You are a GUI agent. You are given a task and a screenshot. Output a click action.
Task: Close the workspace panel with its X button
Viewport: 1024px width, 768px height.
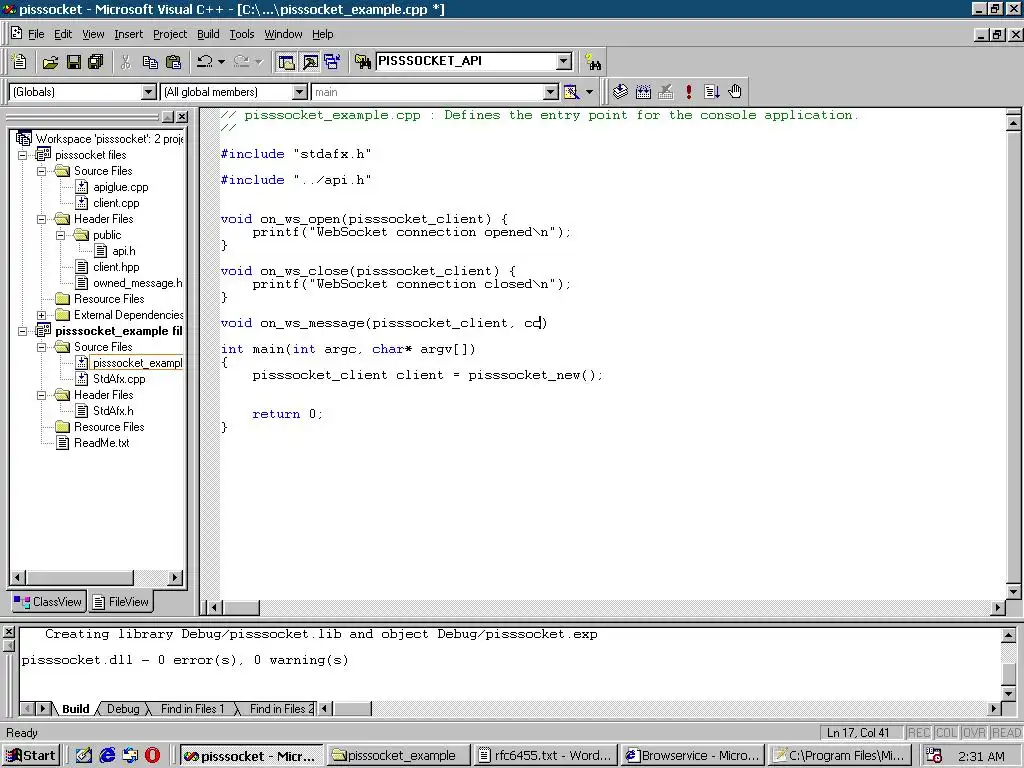pyautogui.click(x=182, y=117)
